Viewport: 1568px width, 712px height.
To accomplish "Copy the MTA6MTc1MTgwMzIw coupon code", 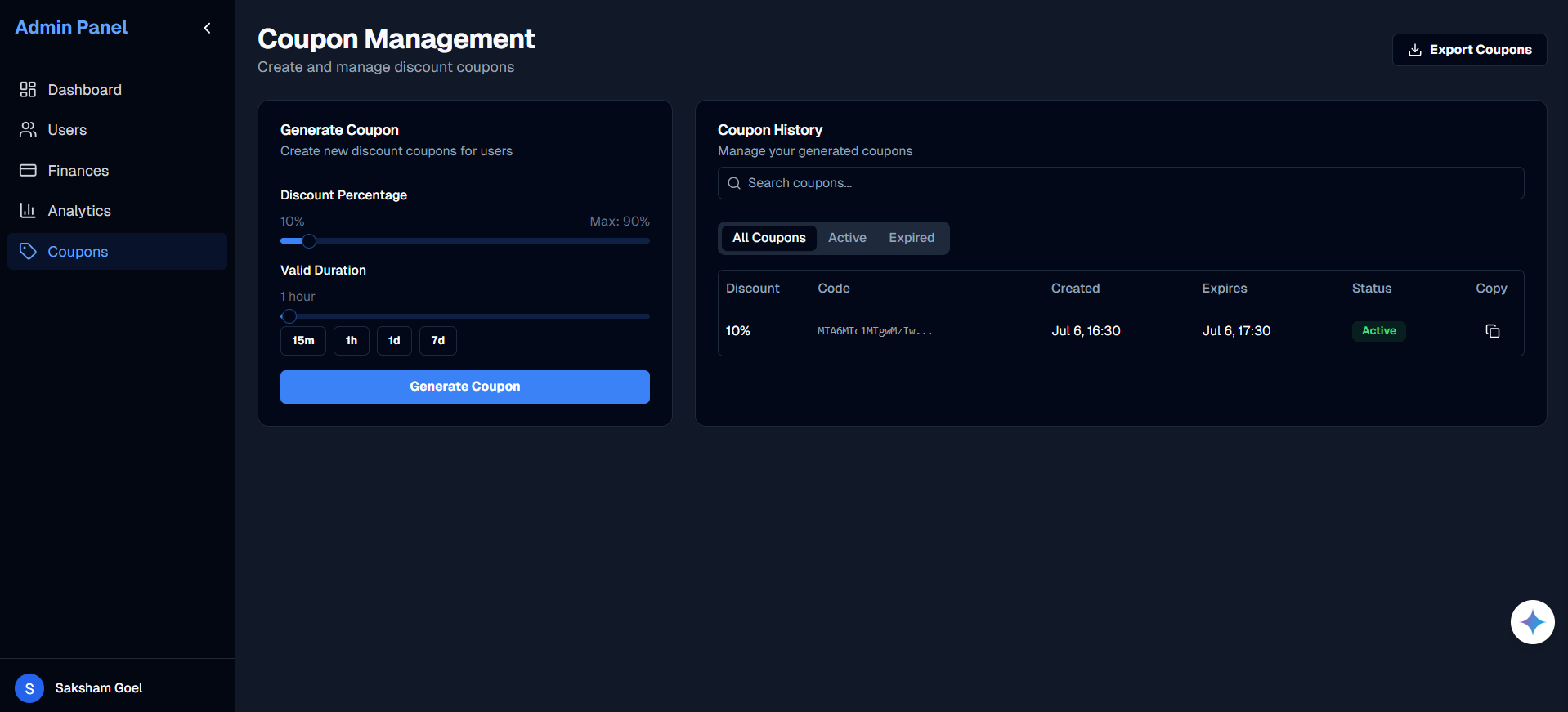I will coord(1493,331).
